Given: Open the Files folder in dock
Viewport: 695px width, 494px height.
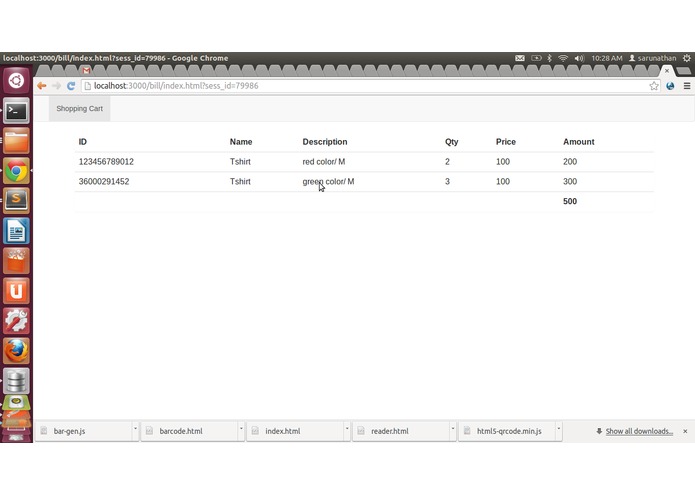Looking at the screenshot, I should 16,140.
